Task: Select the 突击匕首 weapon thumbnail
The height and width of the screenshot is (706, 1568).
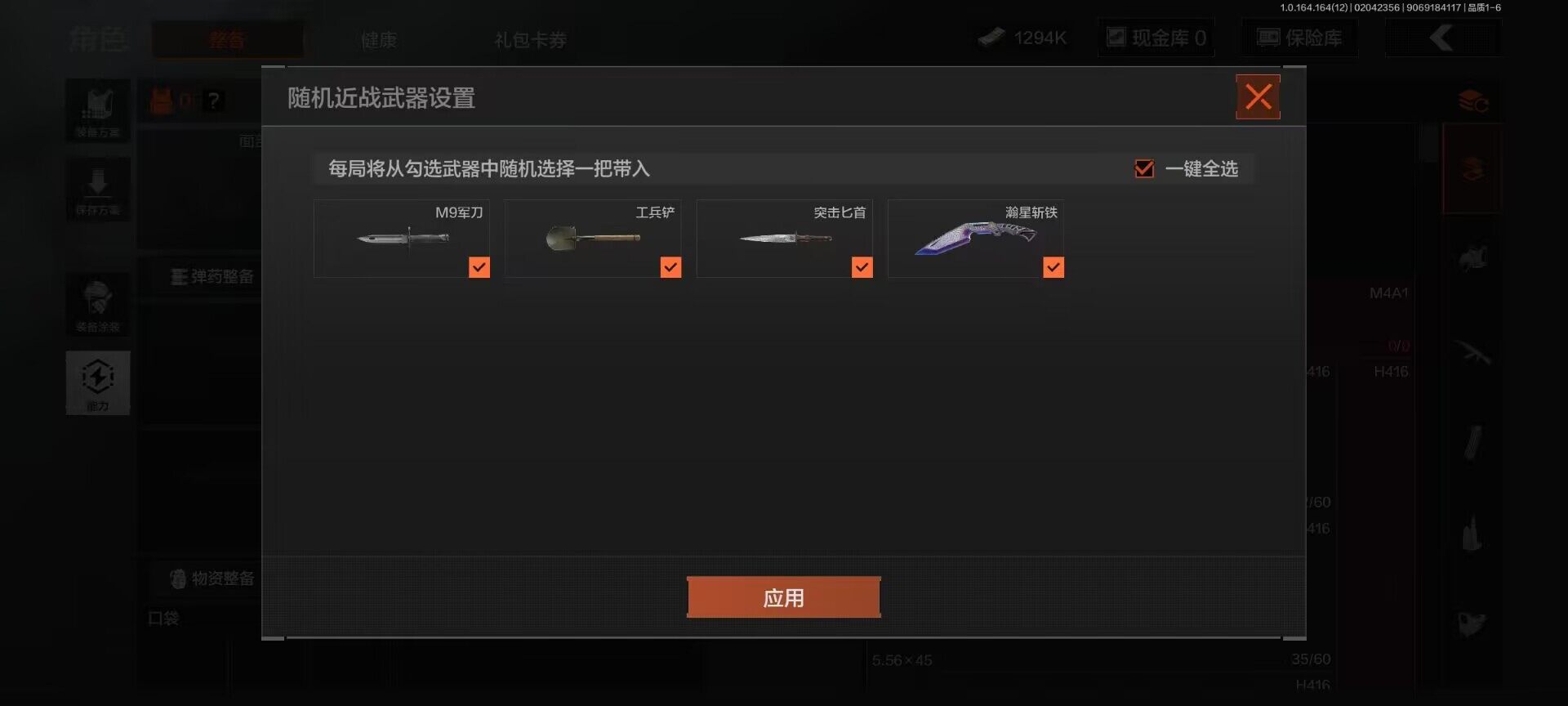Action: [x=785, y=239]
